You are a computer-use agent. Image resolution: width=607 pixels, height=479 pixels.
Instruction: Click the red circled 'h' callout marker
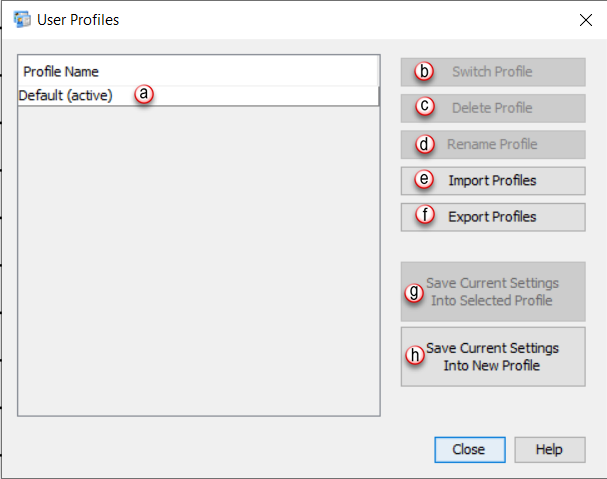415,355
